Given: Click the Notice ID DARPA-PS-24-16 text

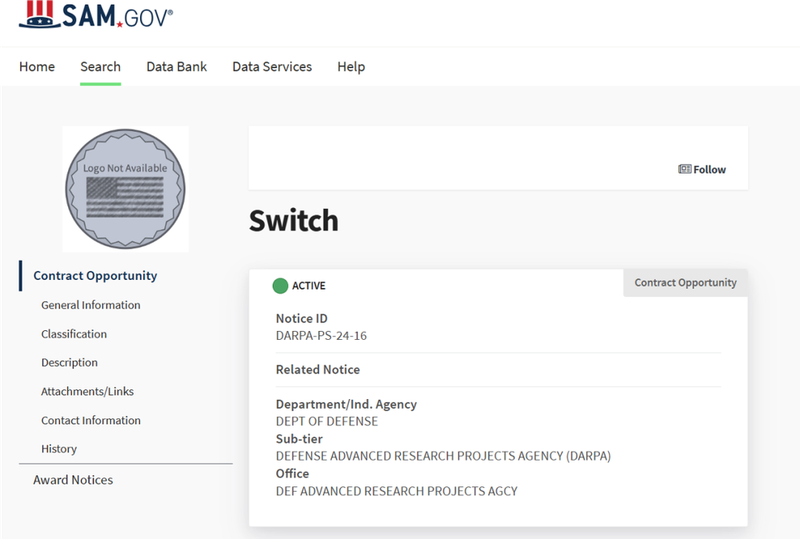Looking at the screenshot, I should click(321, 336).
